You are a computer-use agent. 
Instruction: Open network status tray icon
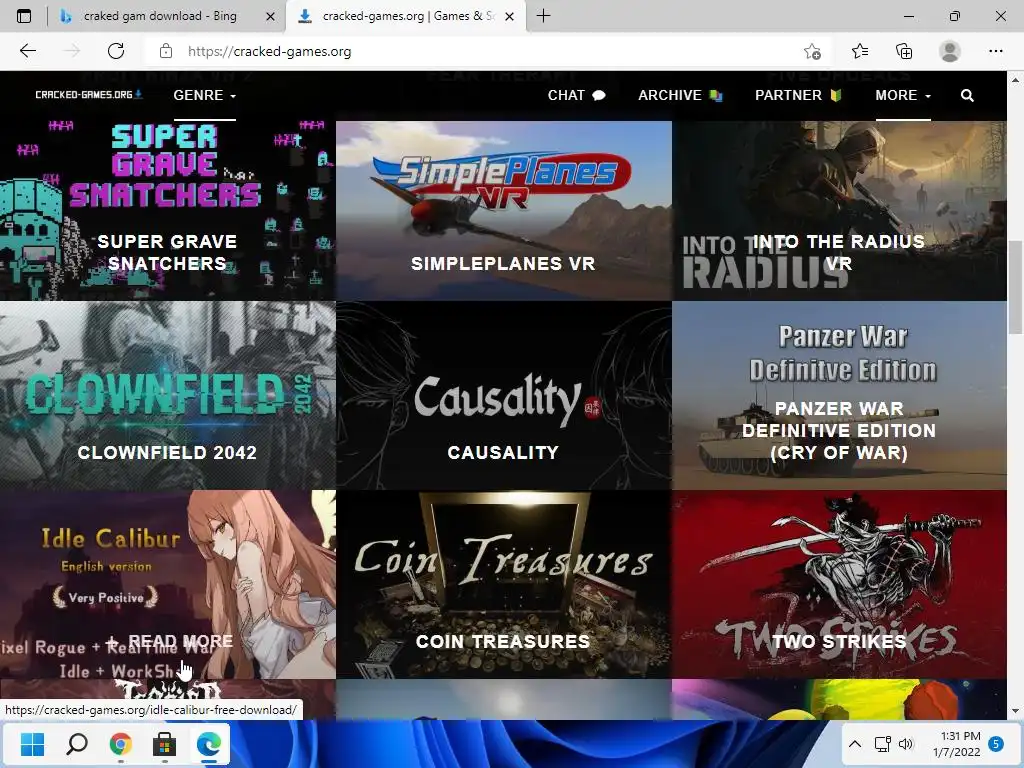point(882,744)
